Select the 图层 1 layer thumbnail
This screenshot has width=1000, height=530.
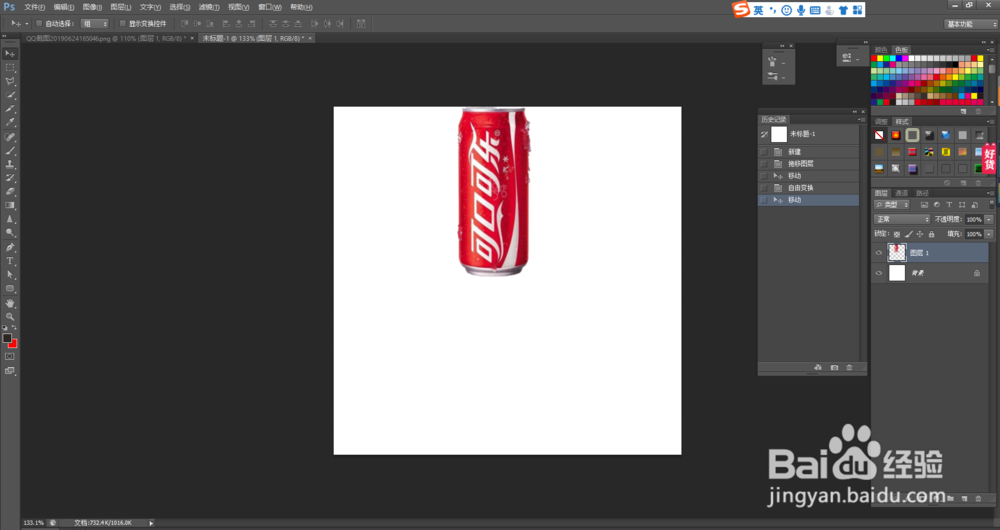pos(897,253)
